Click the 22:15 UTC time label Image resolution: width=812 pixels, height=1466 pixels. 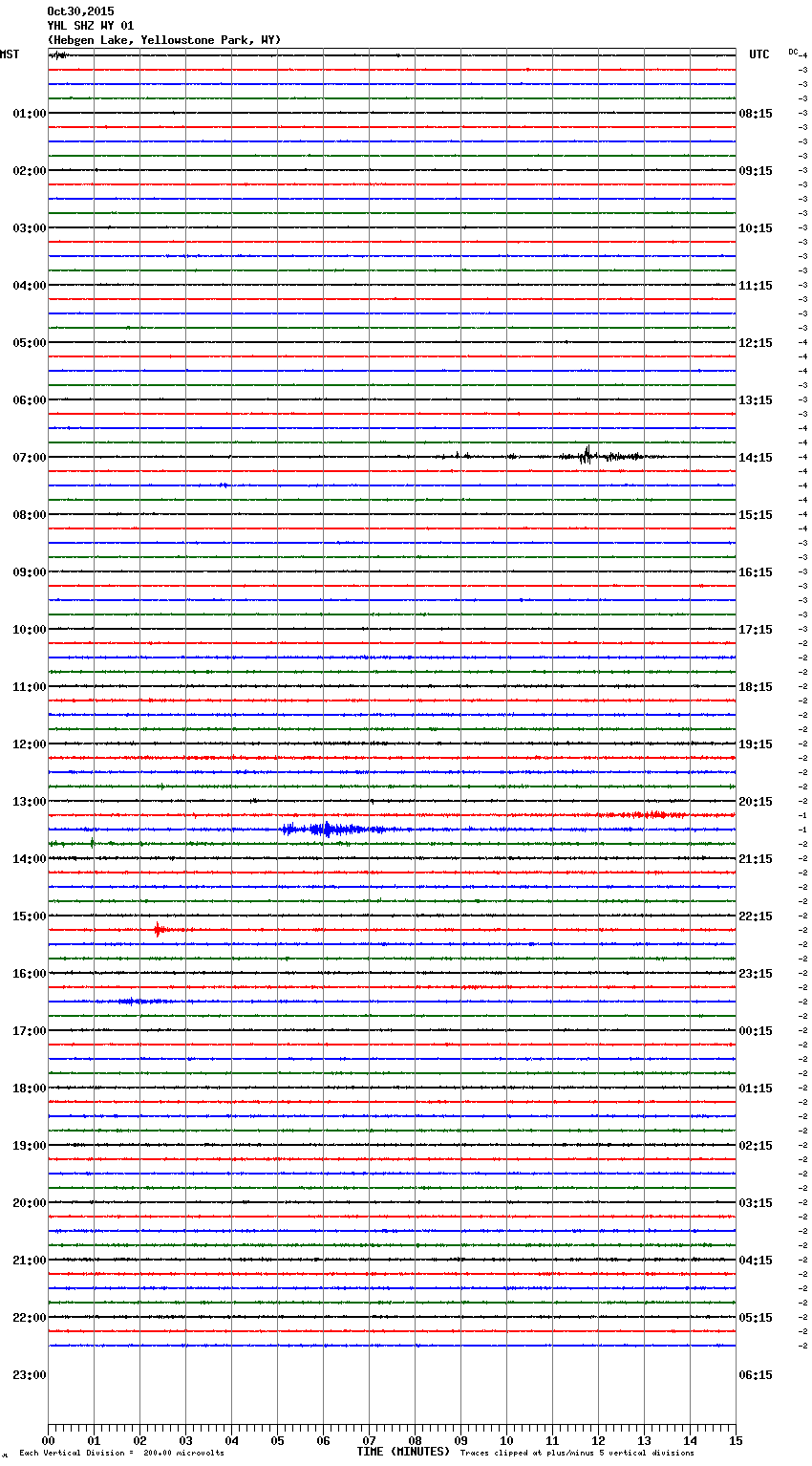pos(756,916)
